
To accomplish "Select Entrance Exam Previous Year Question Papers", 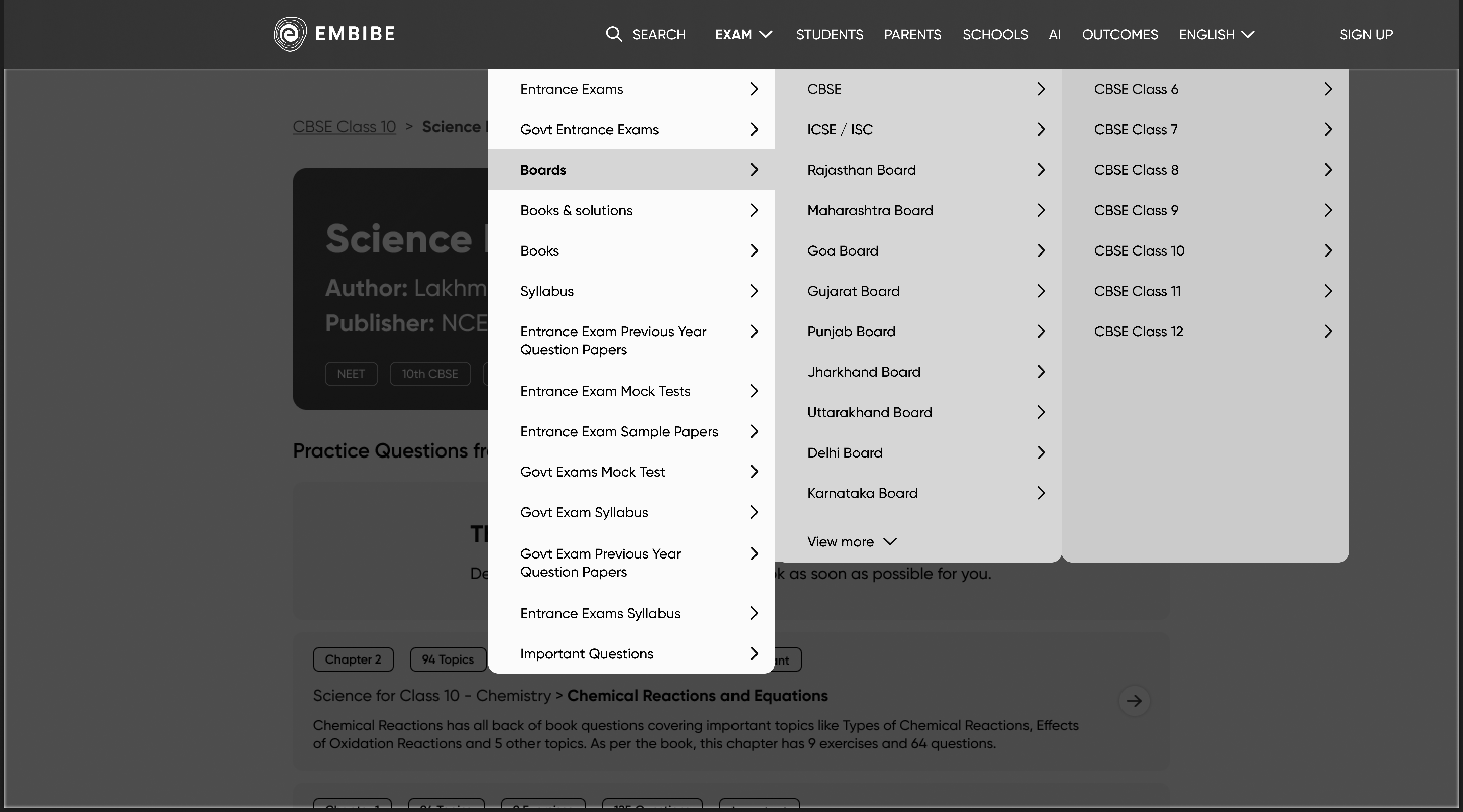I will [x=631, y=341].
